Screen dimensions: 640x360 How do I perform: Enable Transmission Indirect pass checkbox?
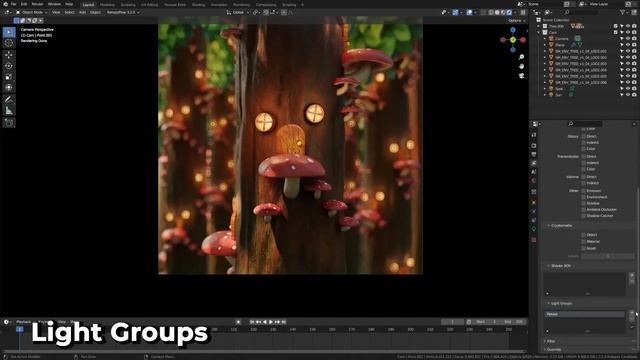click(584, 163)
